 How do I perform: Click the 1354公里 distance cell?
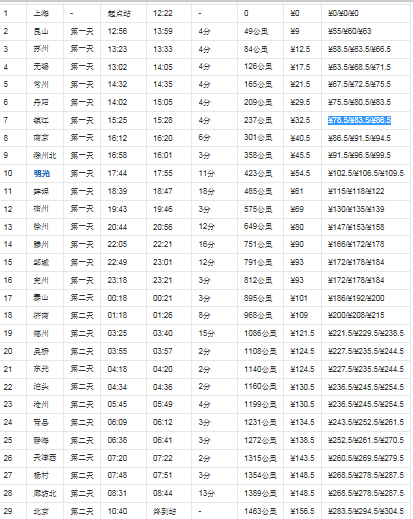pos(260,475)
